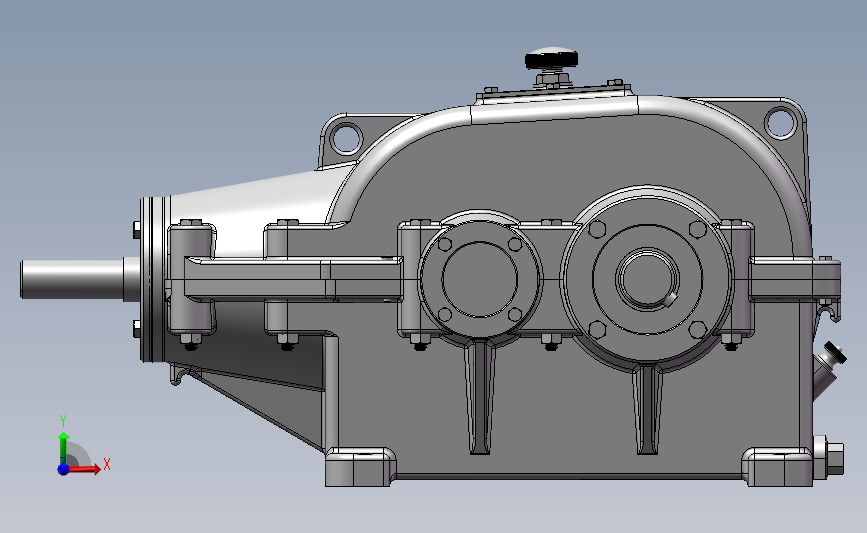Click the right mounting foot of the housing
867x533 pixels.
(777, 467)
